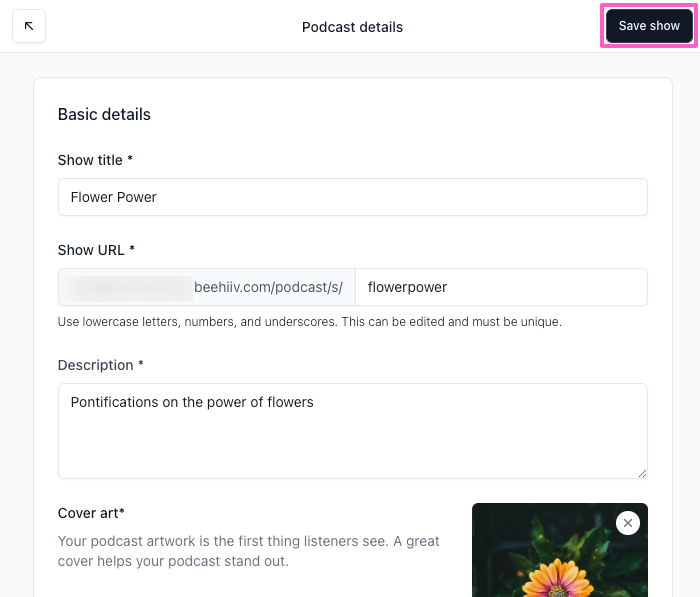The image size is (700, 597).
Task: Click the Description box resize handle
Action: coord(642,473)
